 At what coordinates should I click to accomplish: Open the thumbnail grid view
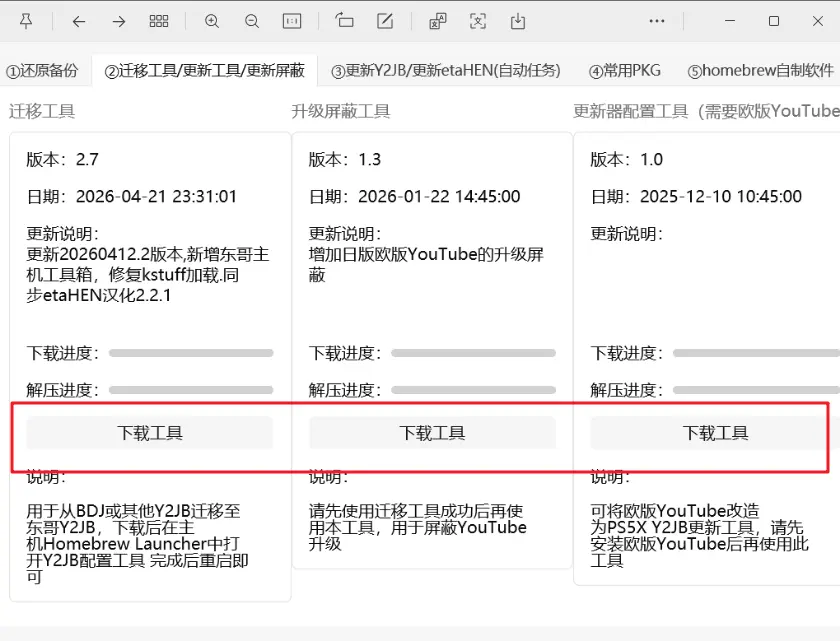159,21
